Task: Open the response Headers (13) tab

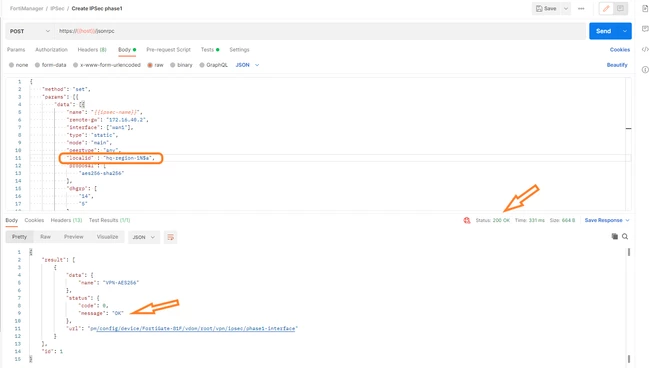Action: click(x=66, y=220)
